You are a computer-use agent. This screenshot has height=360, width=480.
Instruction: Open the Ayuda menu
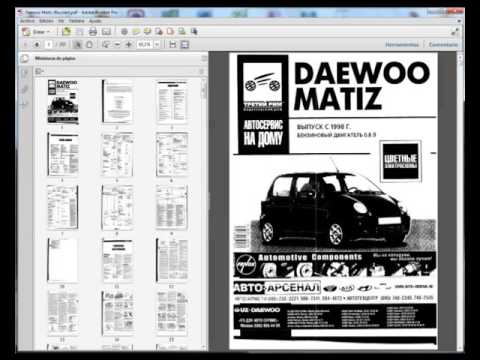tap(95, 21)
